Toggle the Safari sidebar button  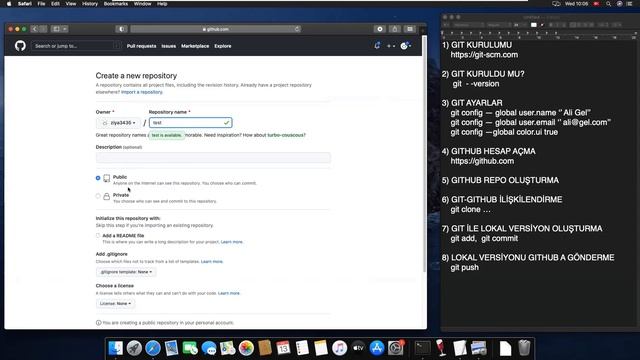56,29
